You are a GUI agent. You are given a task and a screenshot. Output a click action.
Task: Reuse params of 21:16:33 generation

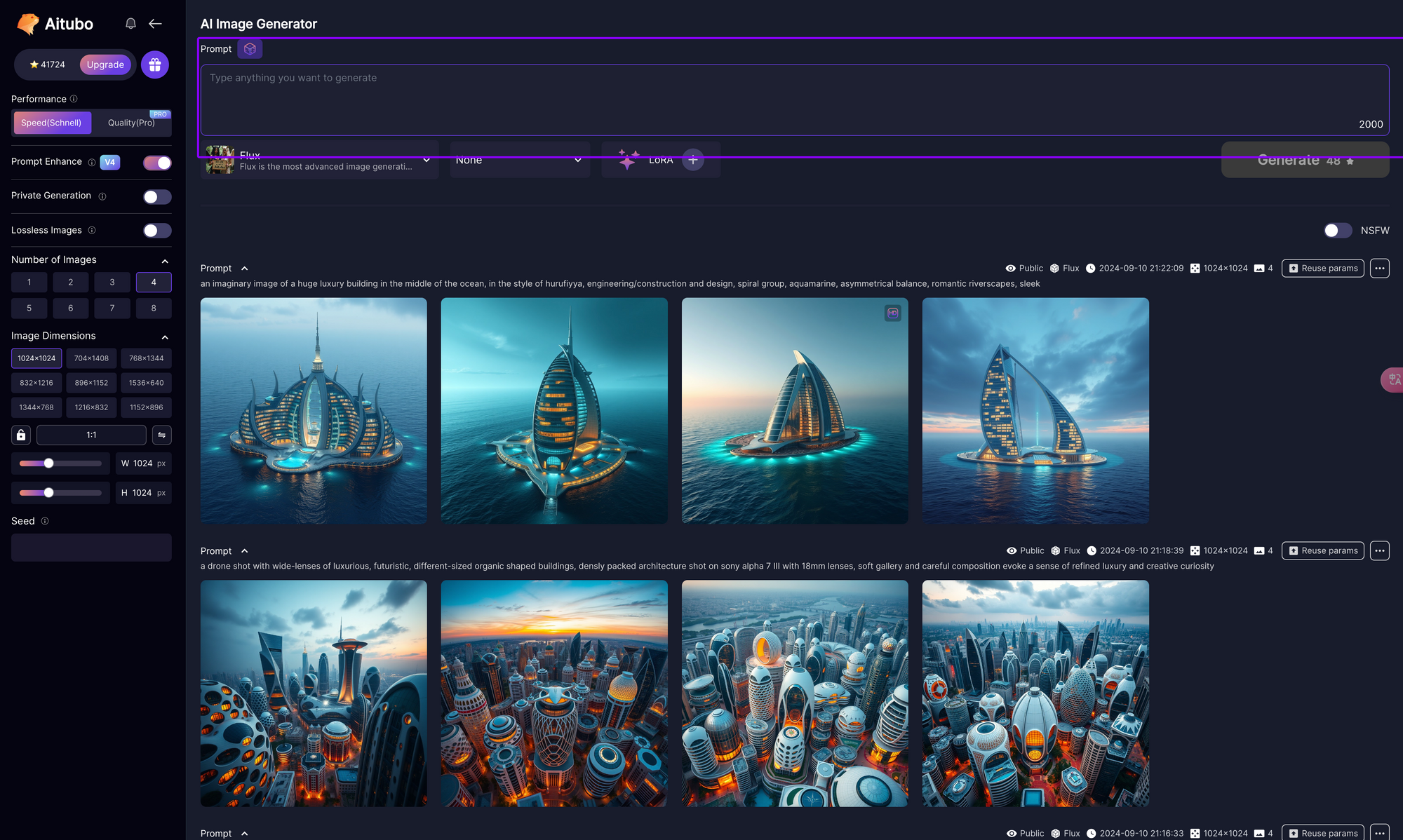(x=1322, y=832)
